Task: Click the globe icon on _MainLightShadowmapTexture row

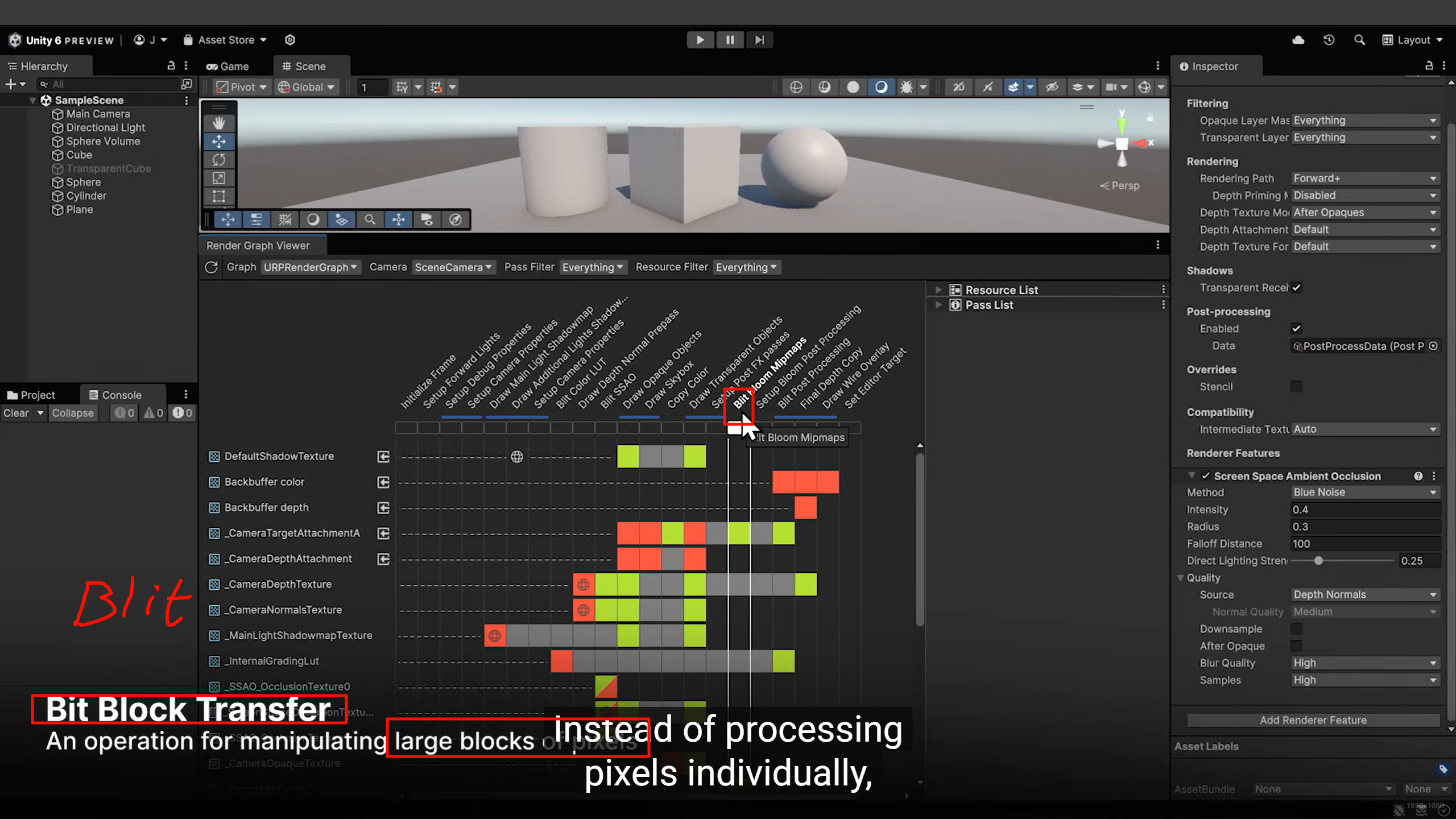Action: (495, 635)
